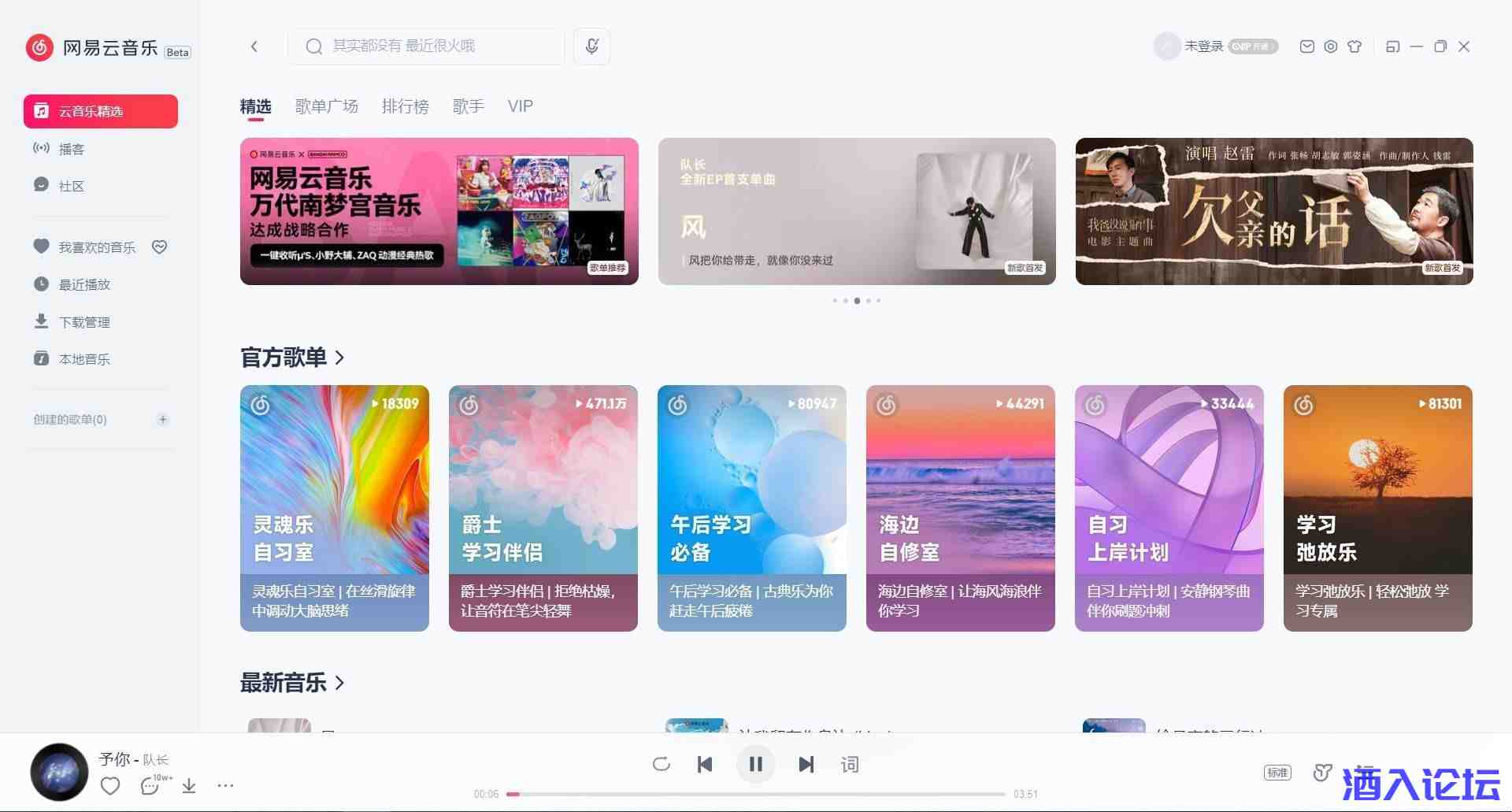
Task: Show lyrics with the 词 button
Action: [850, 764]
